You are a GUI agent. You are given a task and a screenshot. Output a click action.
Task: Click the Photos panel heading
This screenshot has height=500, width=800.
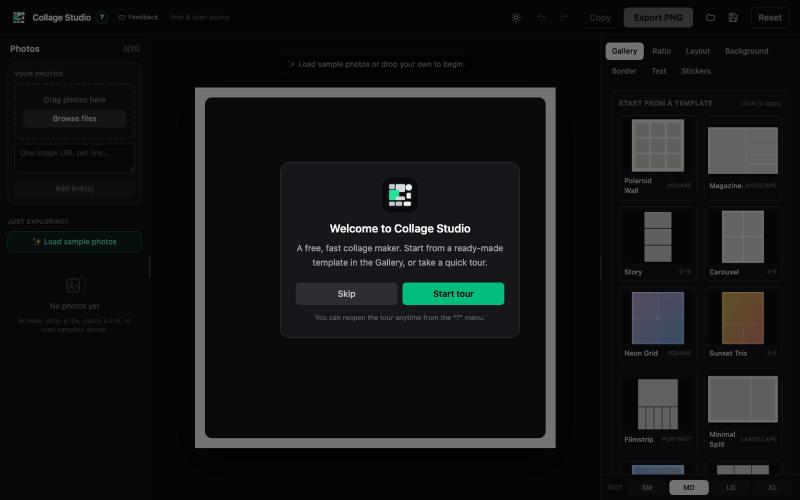click(24, 49)
